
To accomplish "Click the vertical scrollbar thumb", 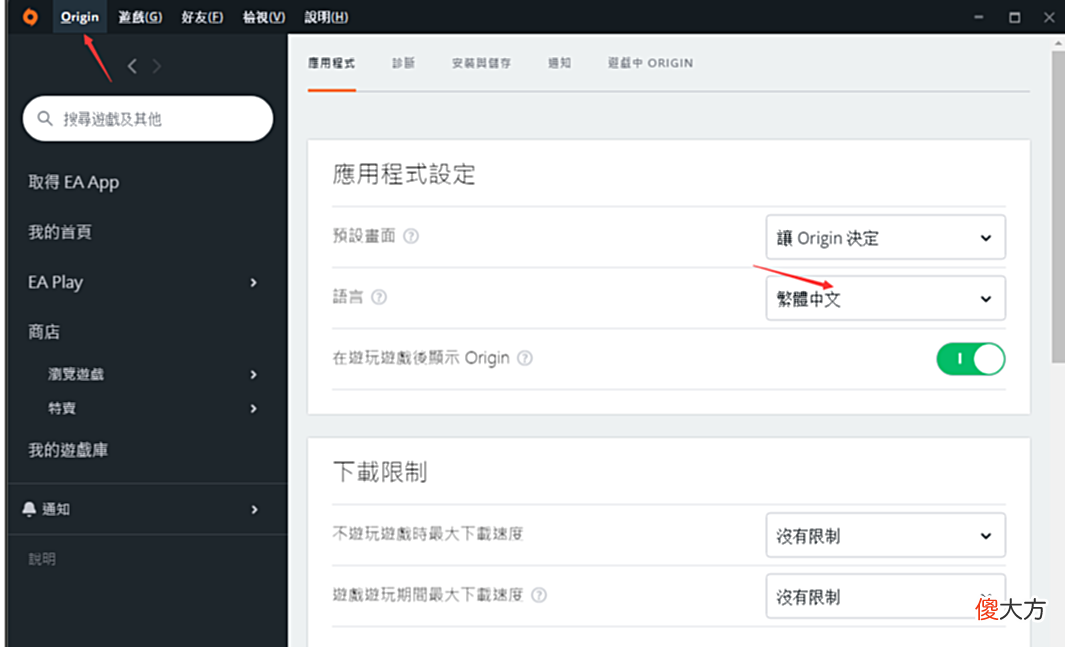I will 1058,207.
